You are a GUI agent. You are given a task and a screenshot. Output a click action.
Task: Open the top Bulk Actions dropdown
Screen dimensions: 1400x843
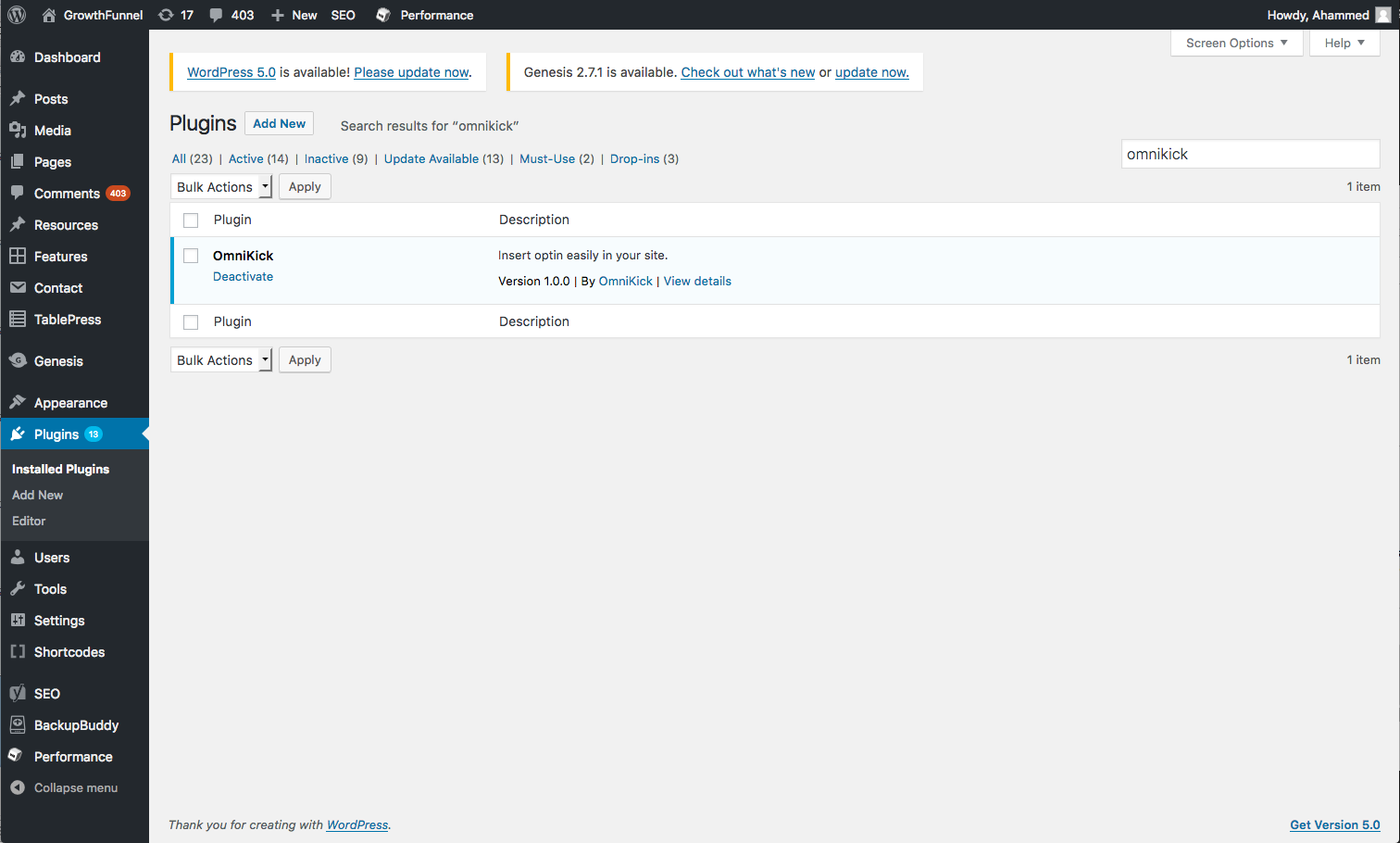tap(221, 187)
